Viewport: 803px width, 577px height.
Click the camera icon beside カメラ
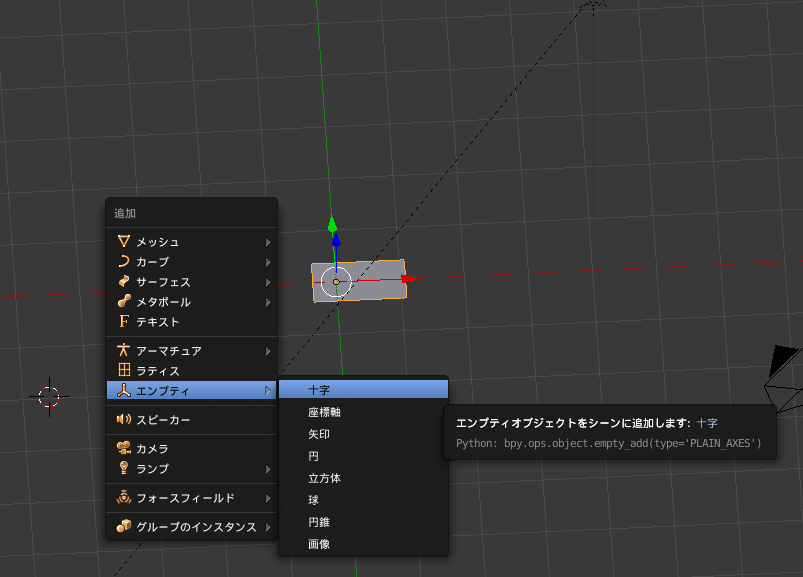click(123, 448)
